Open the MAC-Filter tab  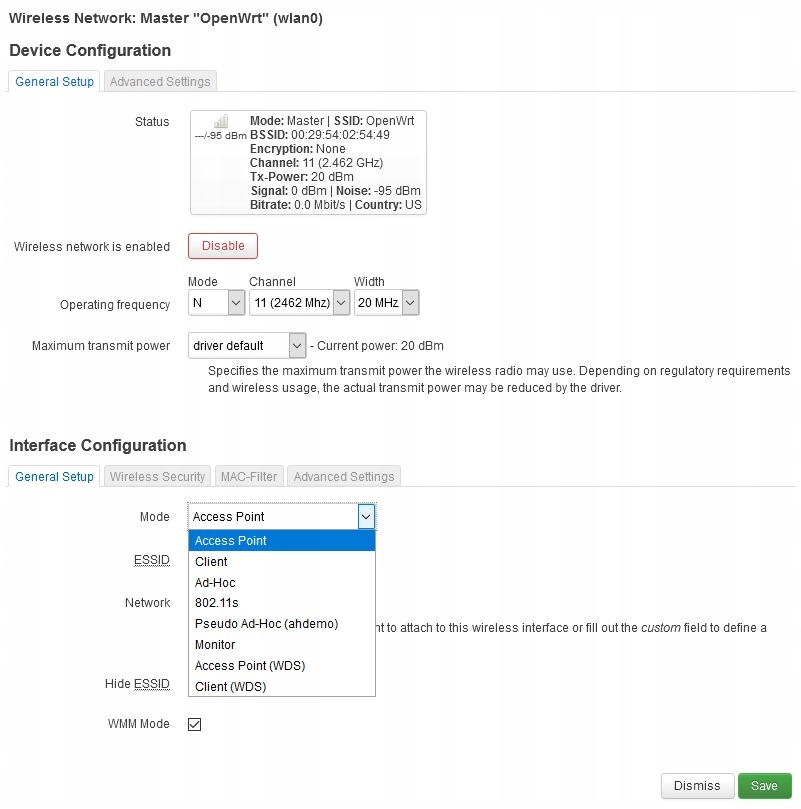pyautogui.click(x=250, y=477)
